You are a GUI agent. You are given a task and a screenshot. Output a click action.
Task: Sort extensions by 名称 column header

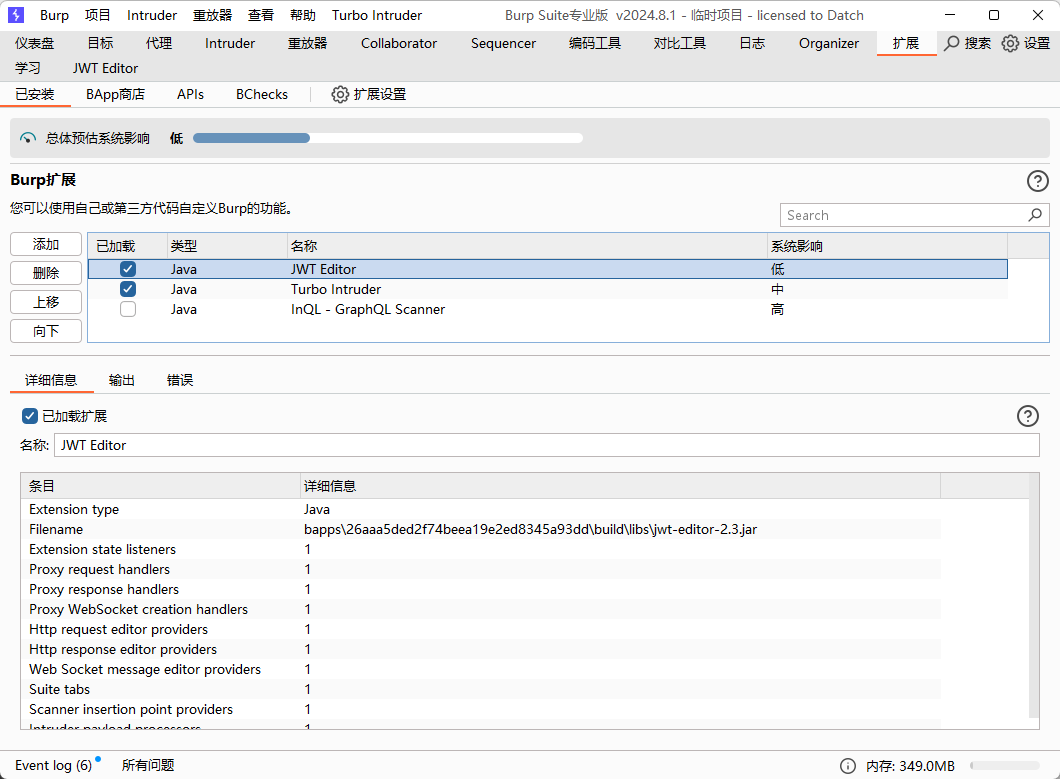click(527, 246)
